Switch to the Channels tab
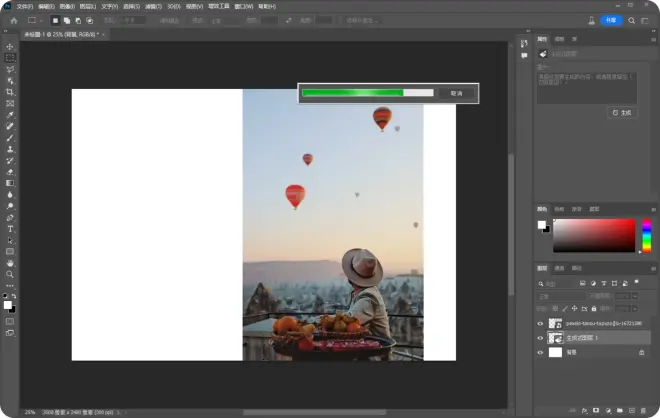Image resolution: width=660 pixels, height=418 pixels. coord(559,268)
